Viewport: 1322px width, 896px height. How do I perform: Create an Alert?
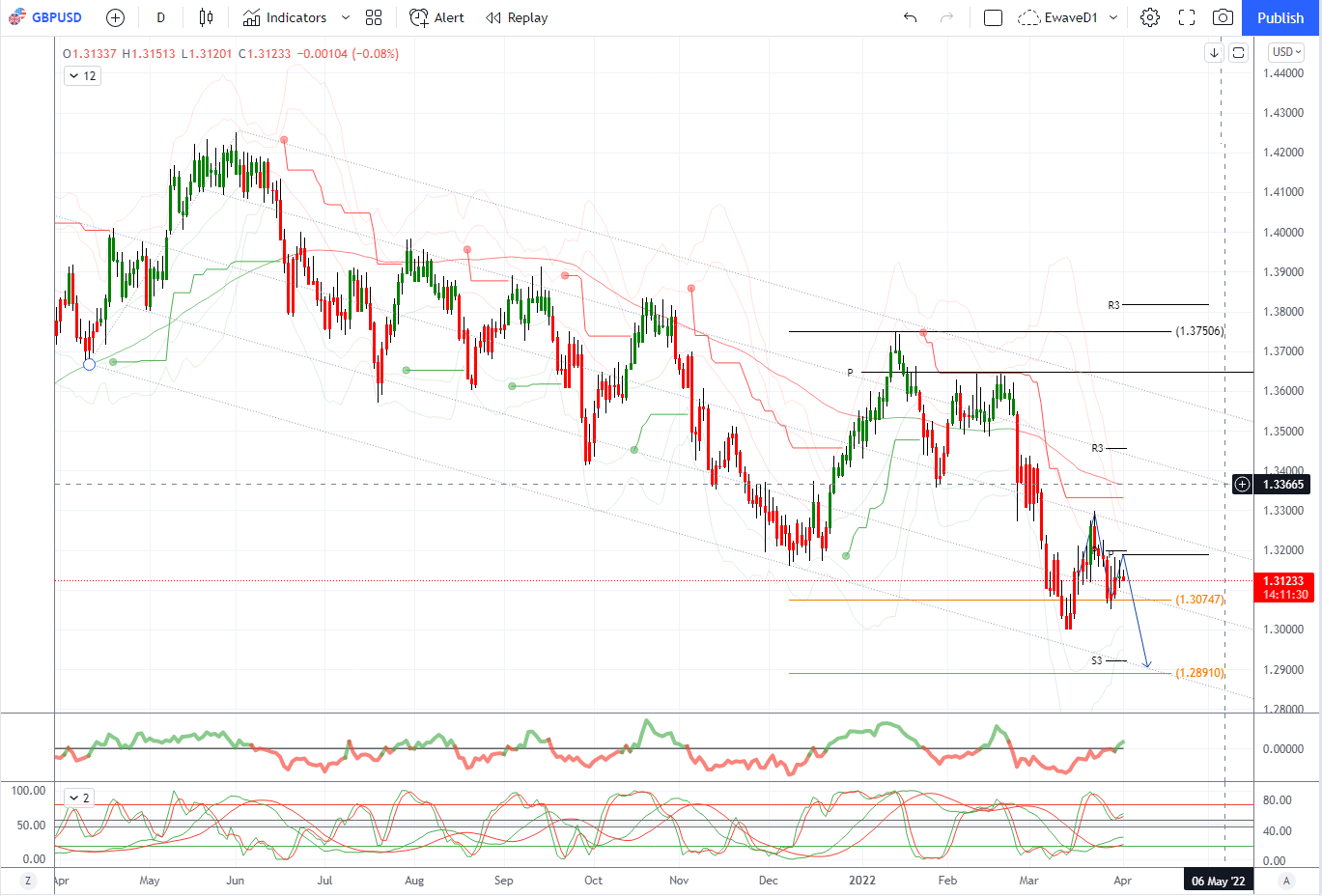click(x=437, y=17)
